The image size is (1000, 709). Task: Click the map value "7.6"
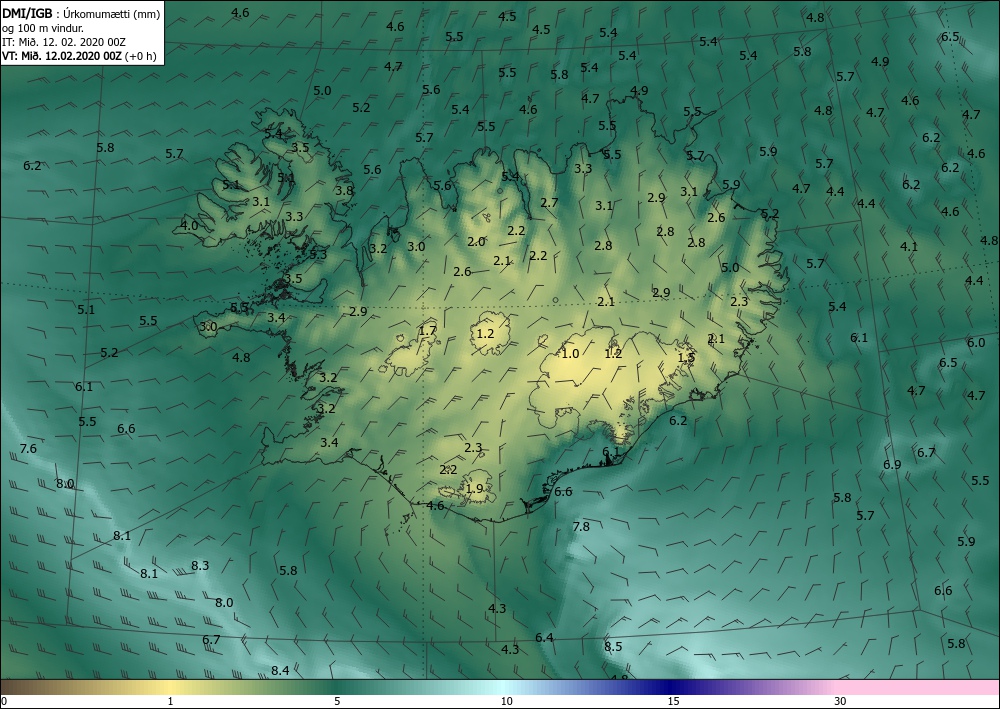tap(28, 449)
